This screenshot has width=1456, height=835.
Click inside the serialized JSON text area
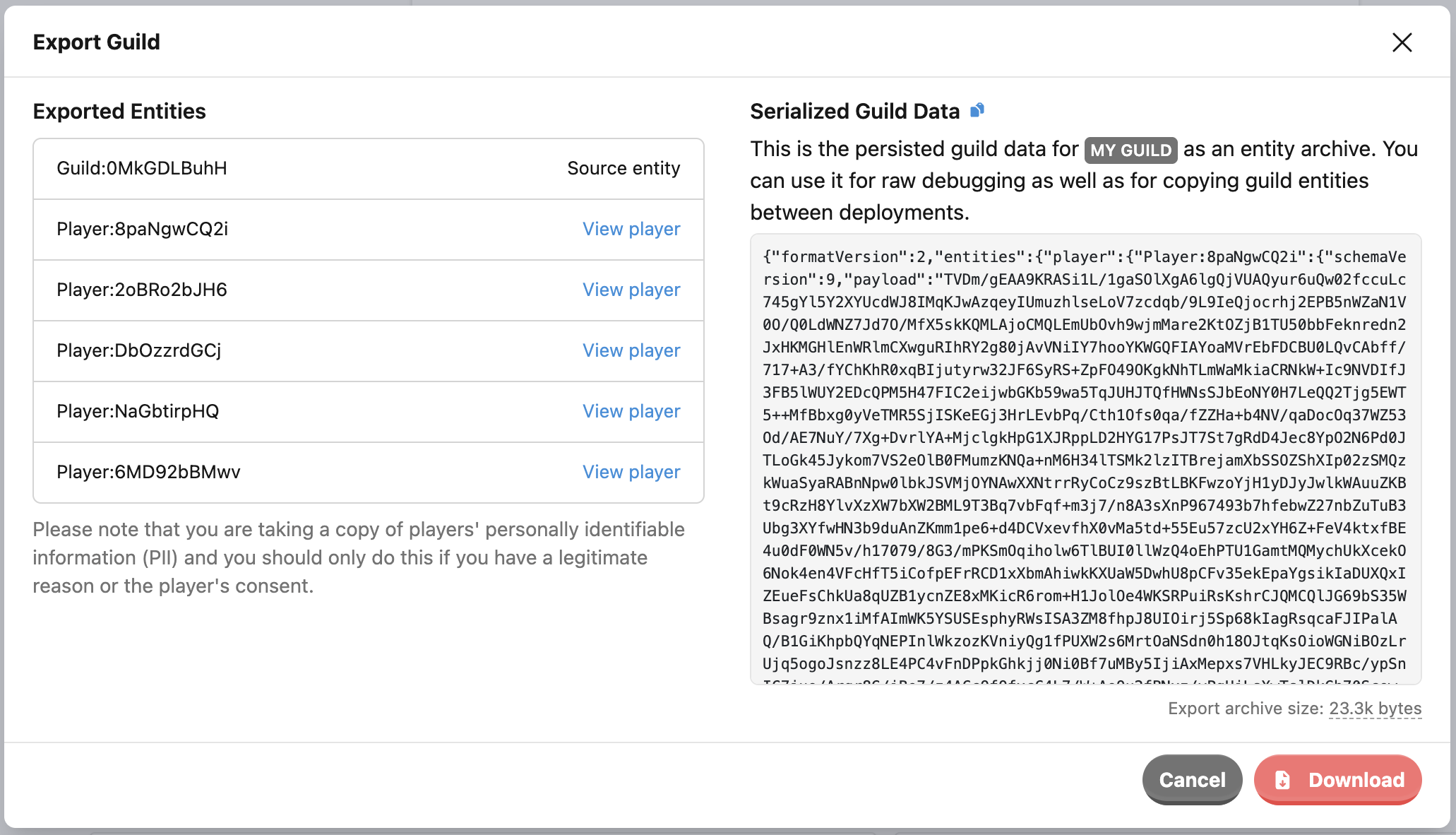click(x=1085, y=459)
